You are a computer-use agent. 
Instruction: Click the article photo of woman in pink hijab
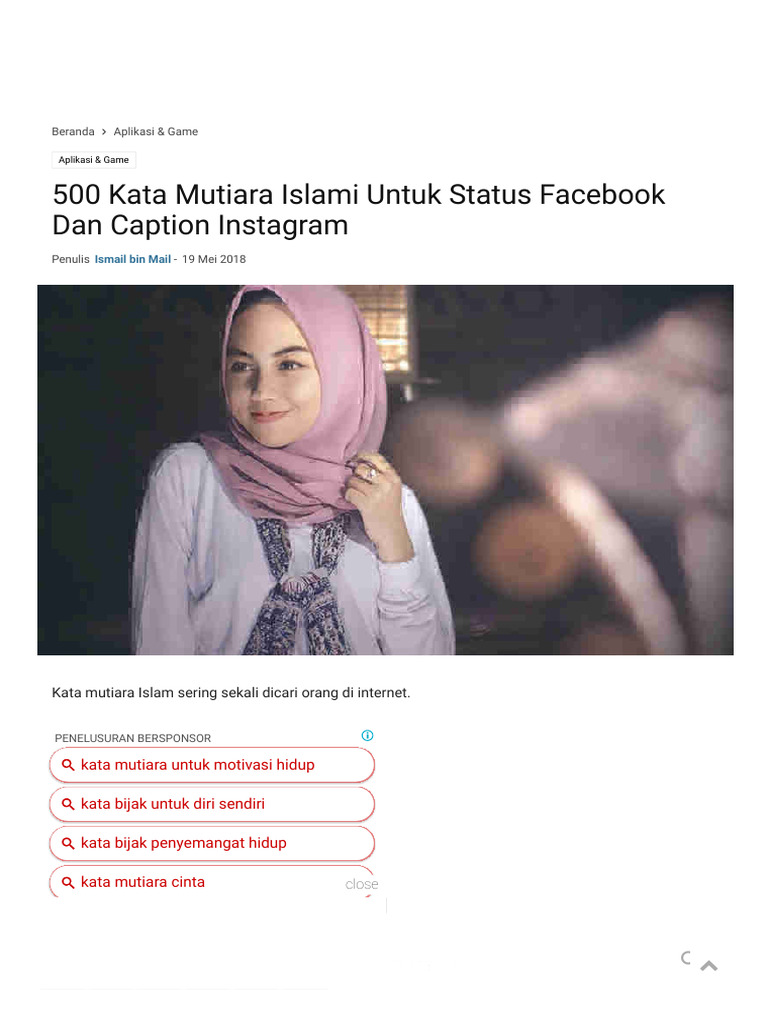coord(385,470)
